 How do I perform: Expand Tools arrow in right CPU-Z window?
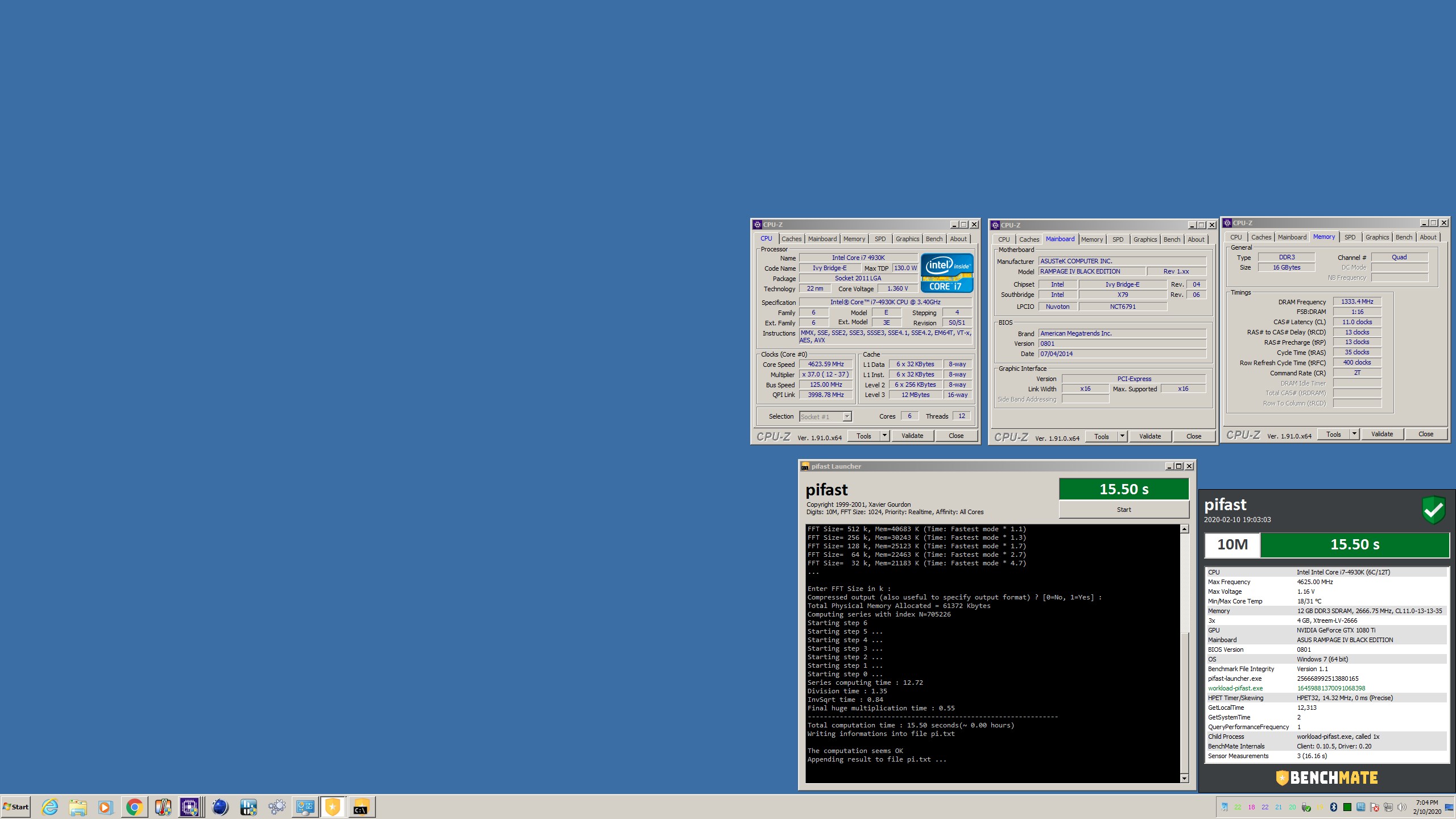pos(1354,434)
